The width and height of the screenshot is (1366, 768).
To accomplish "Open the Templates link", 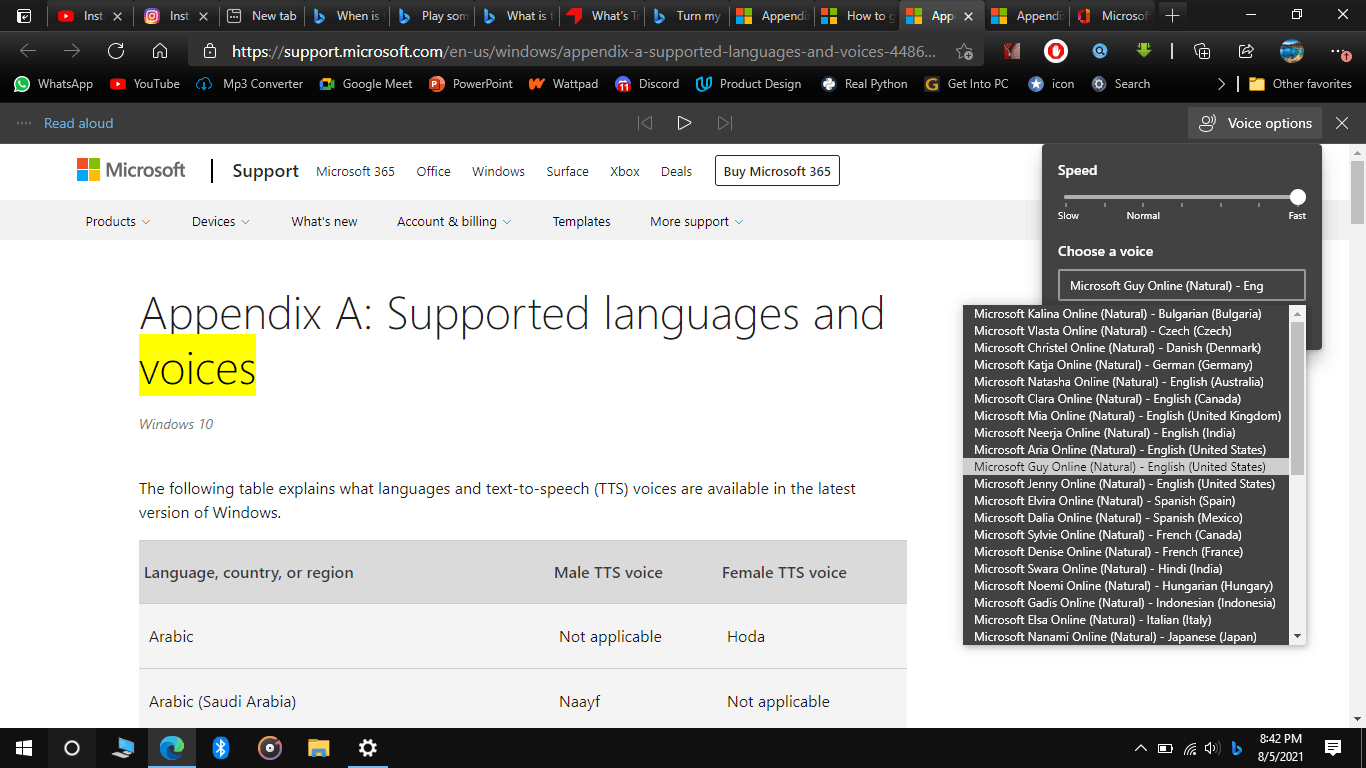I will tap(581, 221).
